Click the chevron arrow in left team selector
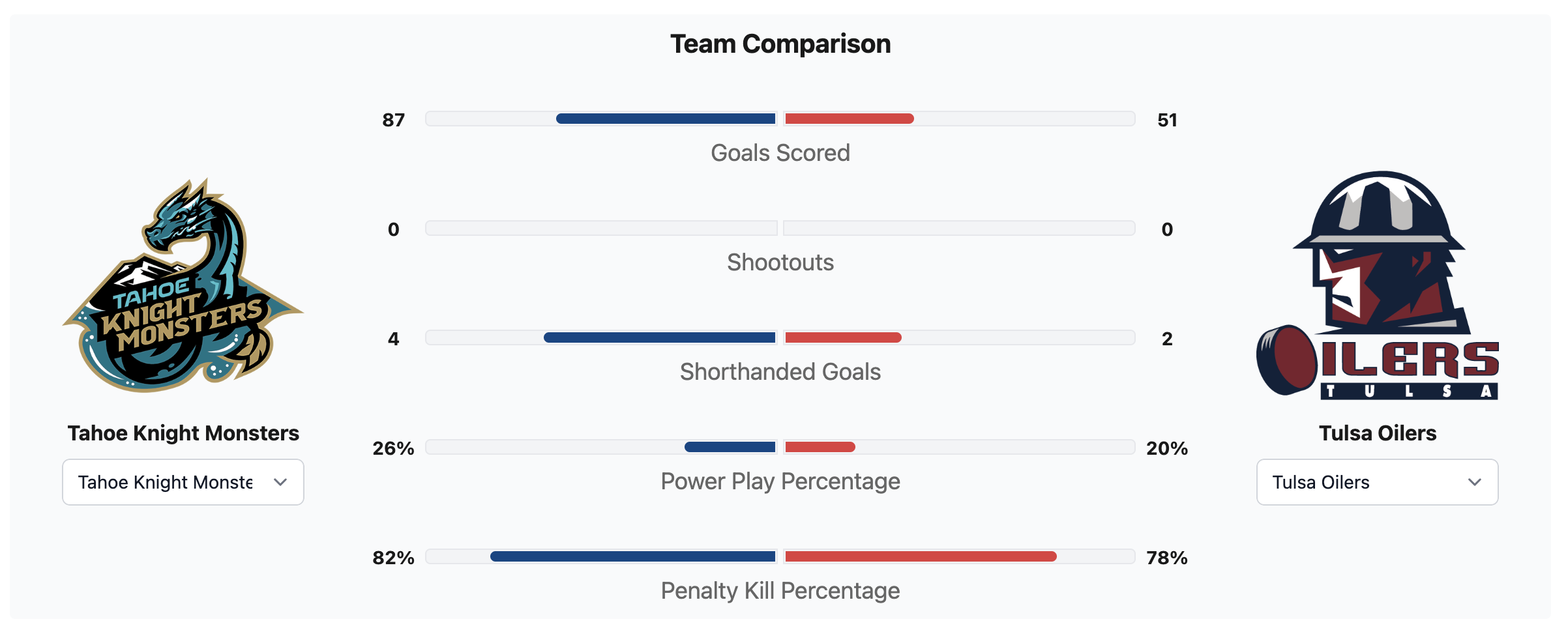The height and width of the screenshot is (630, 1568). point(280,482)
